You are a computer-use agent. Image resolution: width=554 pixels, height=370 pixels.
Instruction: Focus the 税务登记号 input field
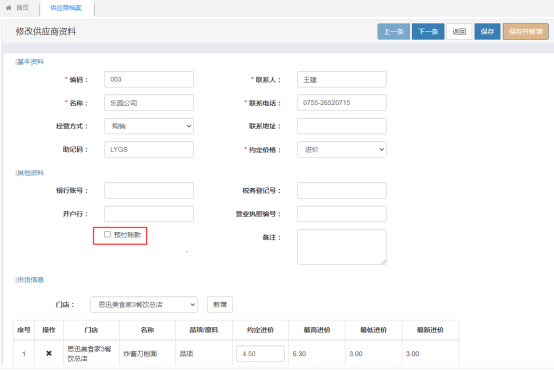click(342, 190)
